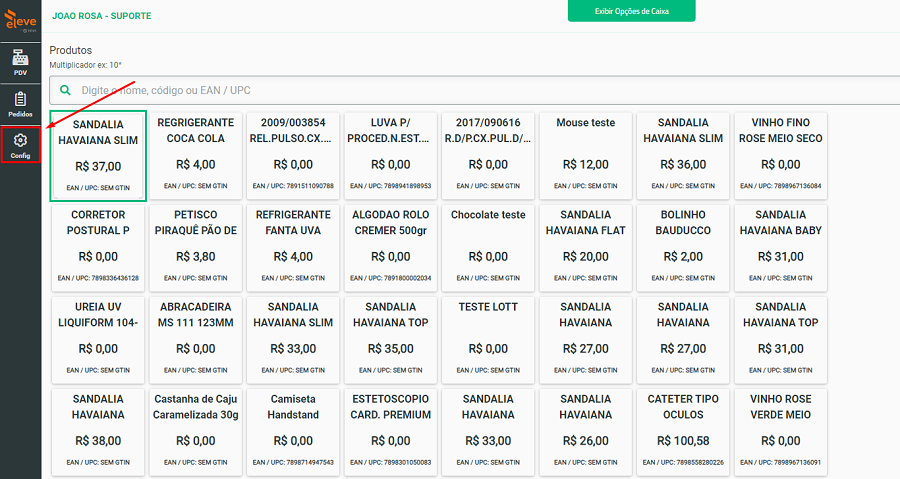Select the TESTE LOTT product card
The height and width of the screenshot is (479, 900).
[488, 339]
